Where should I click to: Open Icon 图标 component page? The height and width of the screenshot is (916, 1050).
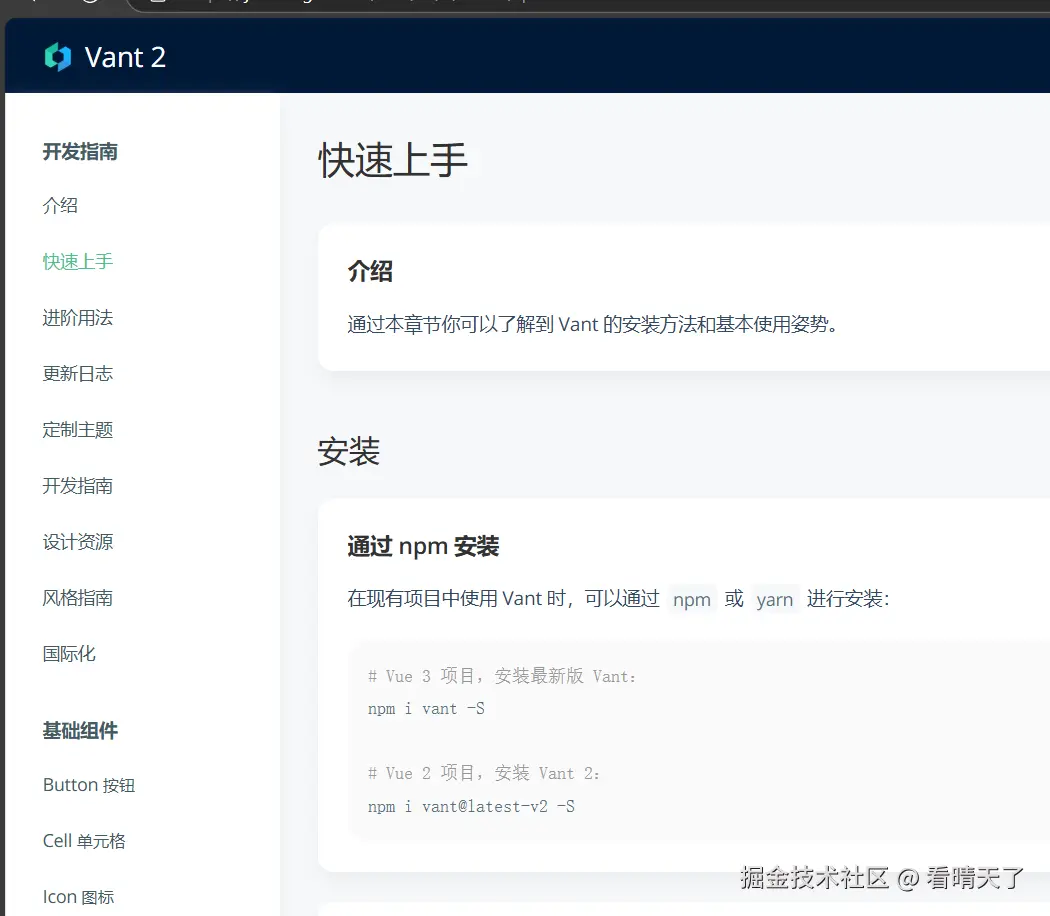[x=78, y=897]
